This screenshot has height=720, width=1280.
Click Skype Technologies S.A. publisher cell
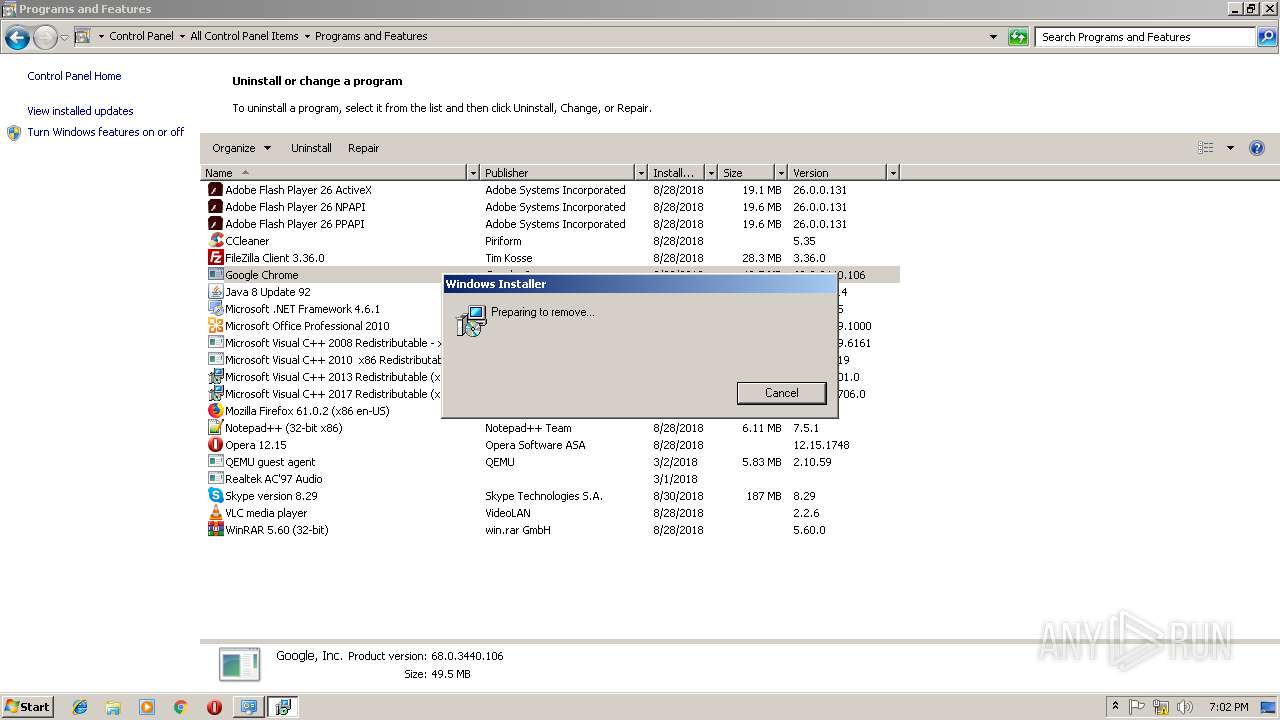point(544,496)
